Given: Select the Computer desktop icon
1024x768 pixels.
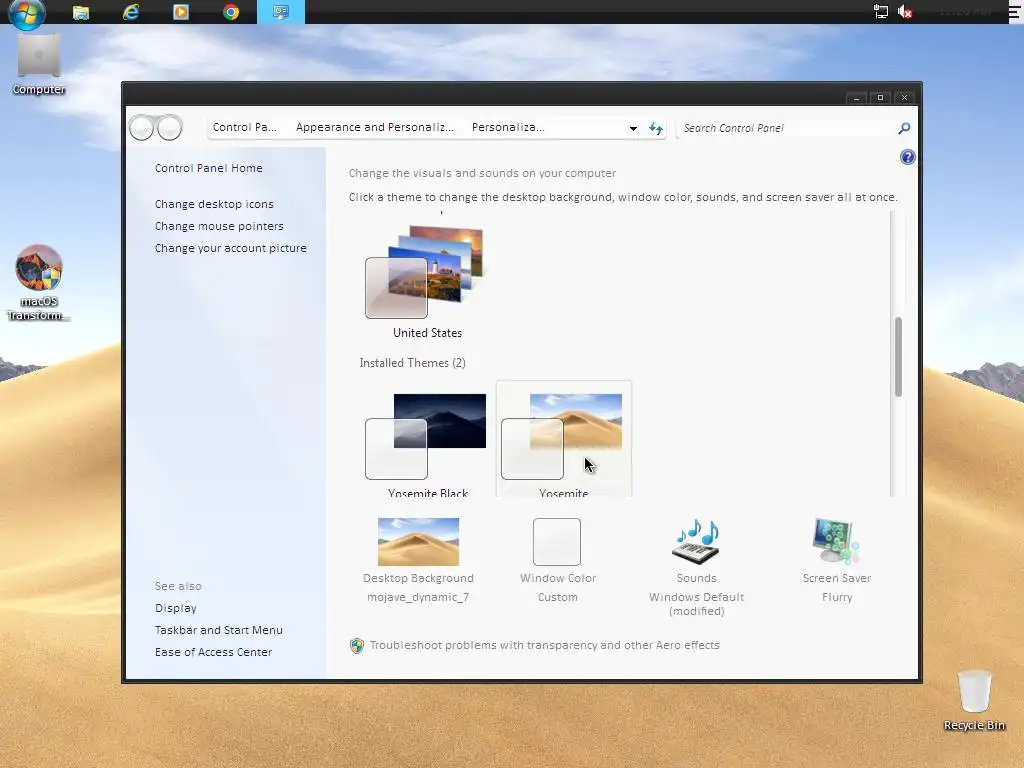Looking at the screenshot, I should pyautogui.click(x=39, y=65).
